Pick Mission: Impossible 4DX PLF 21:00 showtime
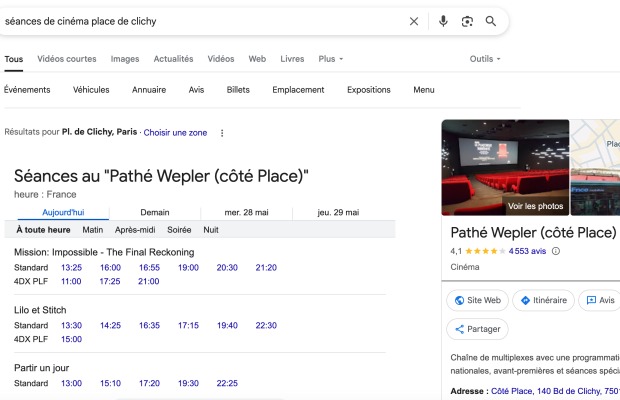620x400 pixels. point(149,281)
